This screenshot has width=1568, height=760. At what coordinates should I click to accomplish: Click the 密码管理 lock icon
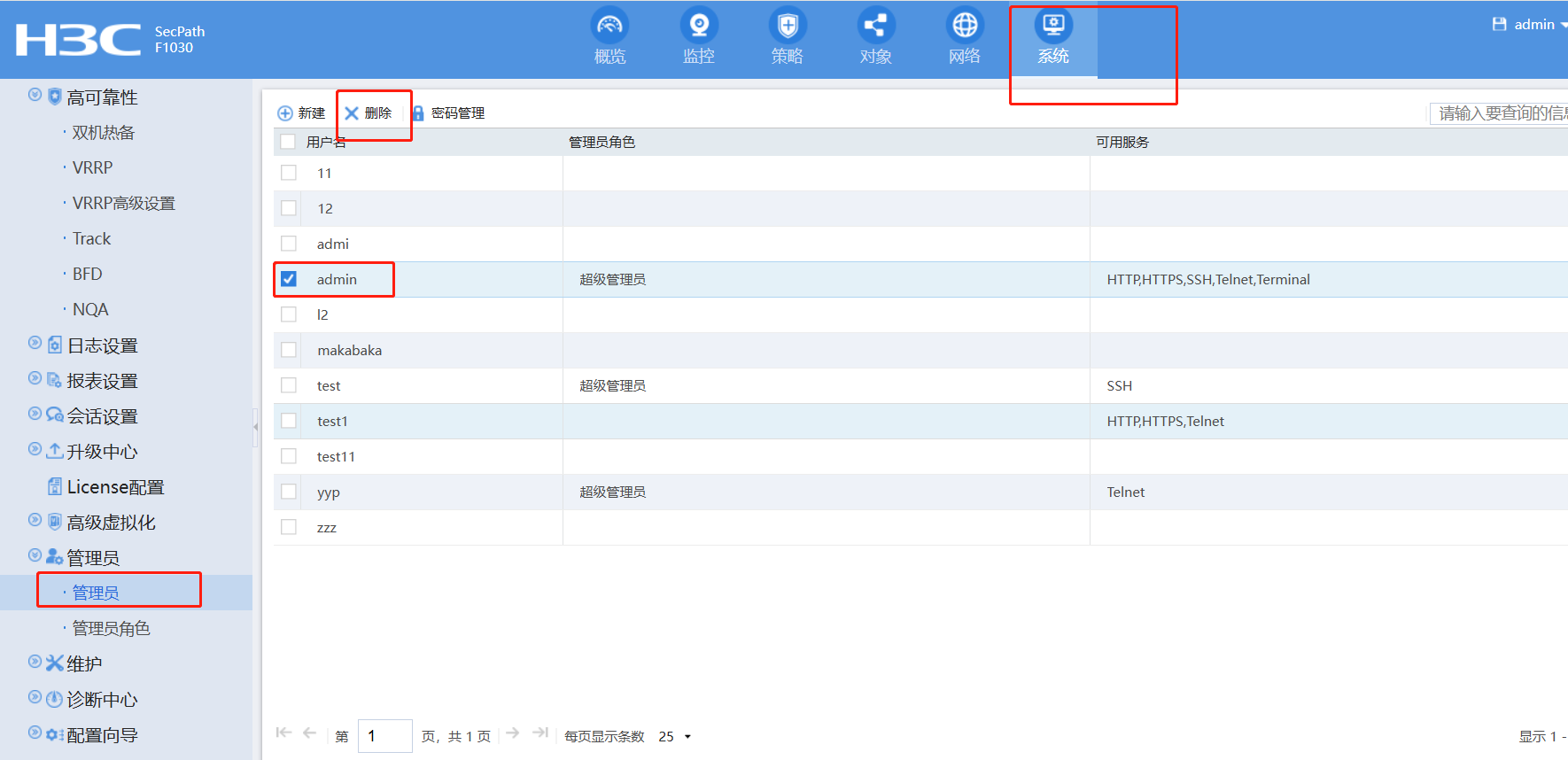coord(417,113)
